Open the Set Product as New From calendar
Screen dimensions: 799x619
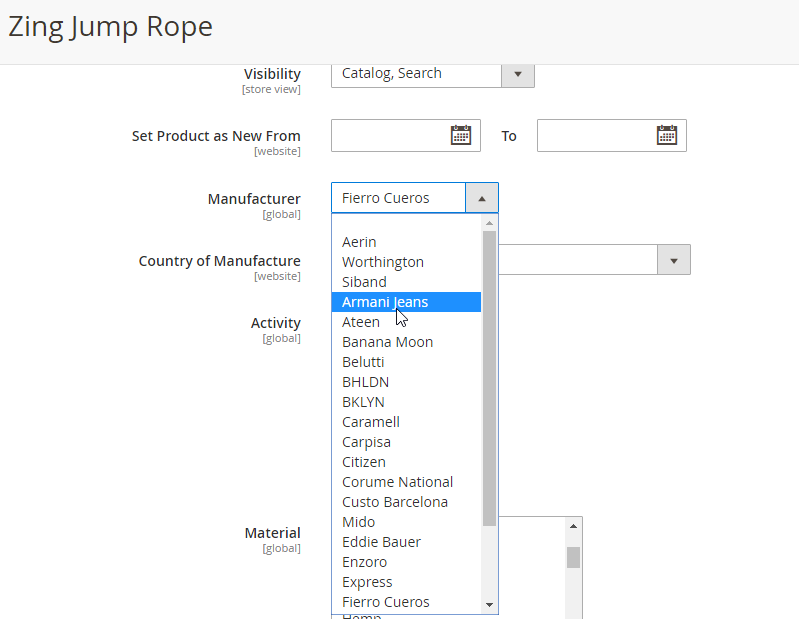460,136
